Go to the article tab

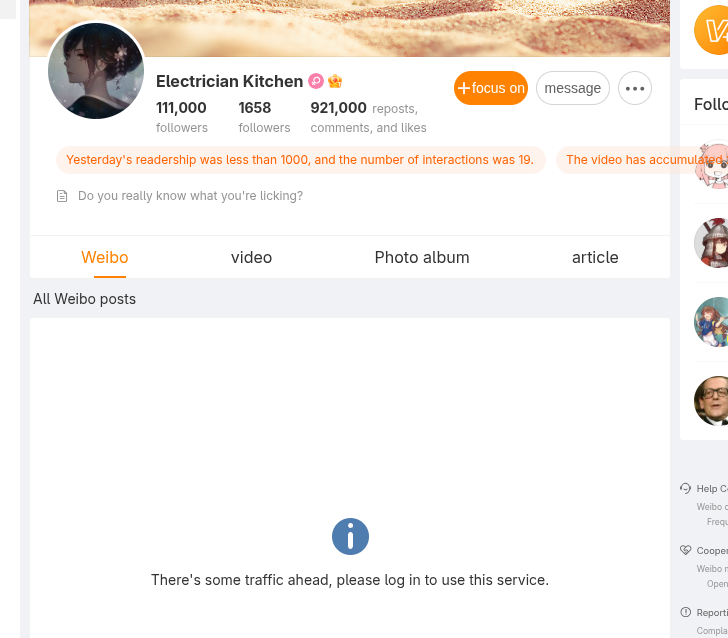(x=595, y=257)
